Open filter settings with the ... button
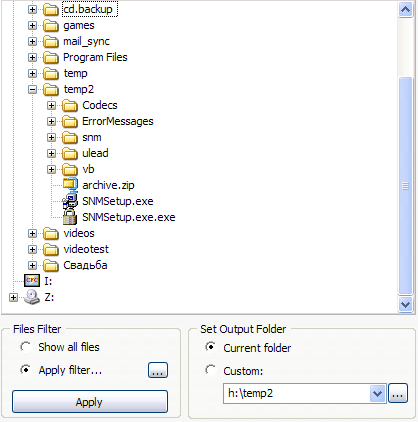The image size is (418, 422). click(158, 370)
